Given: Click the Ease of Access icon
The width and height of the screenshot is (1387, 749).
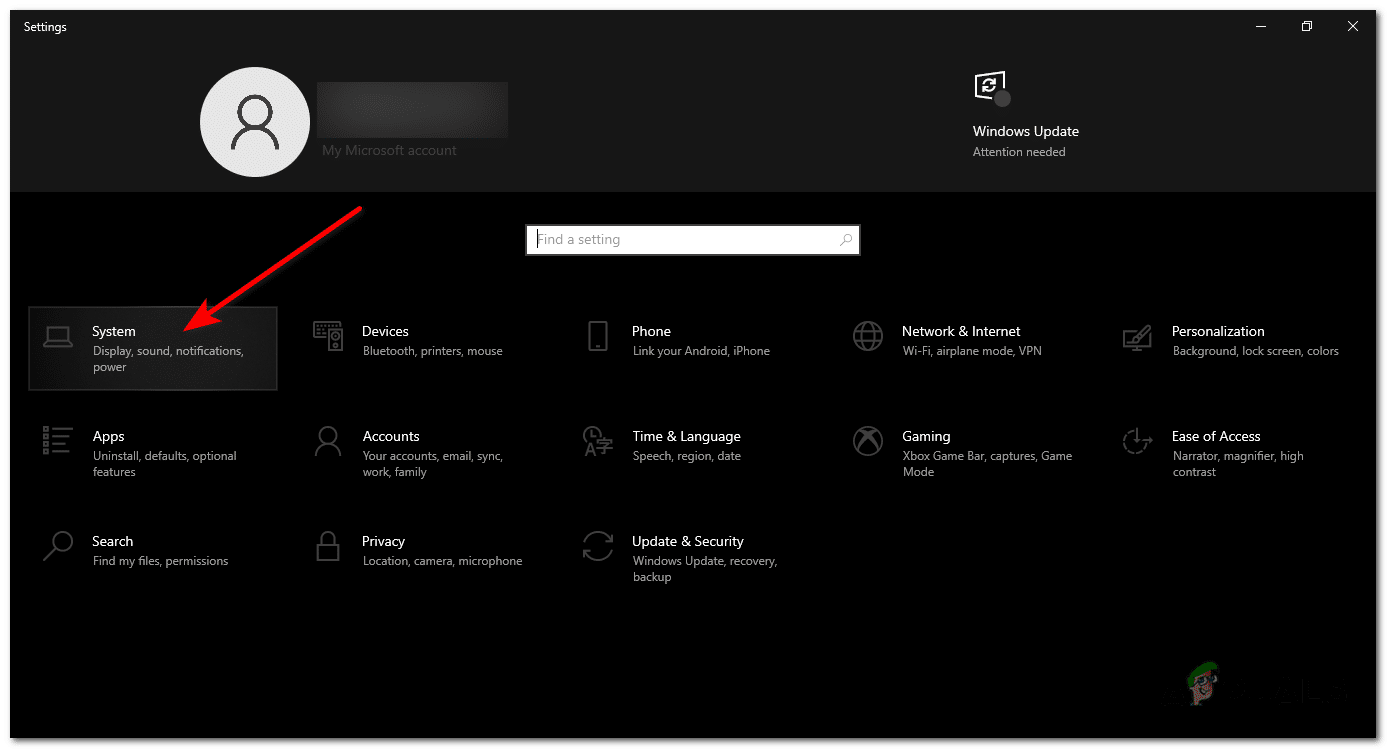Looking at the screenshot, I should (1137, 443).
